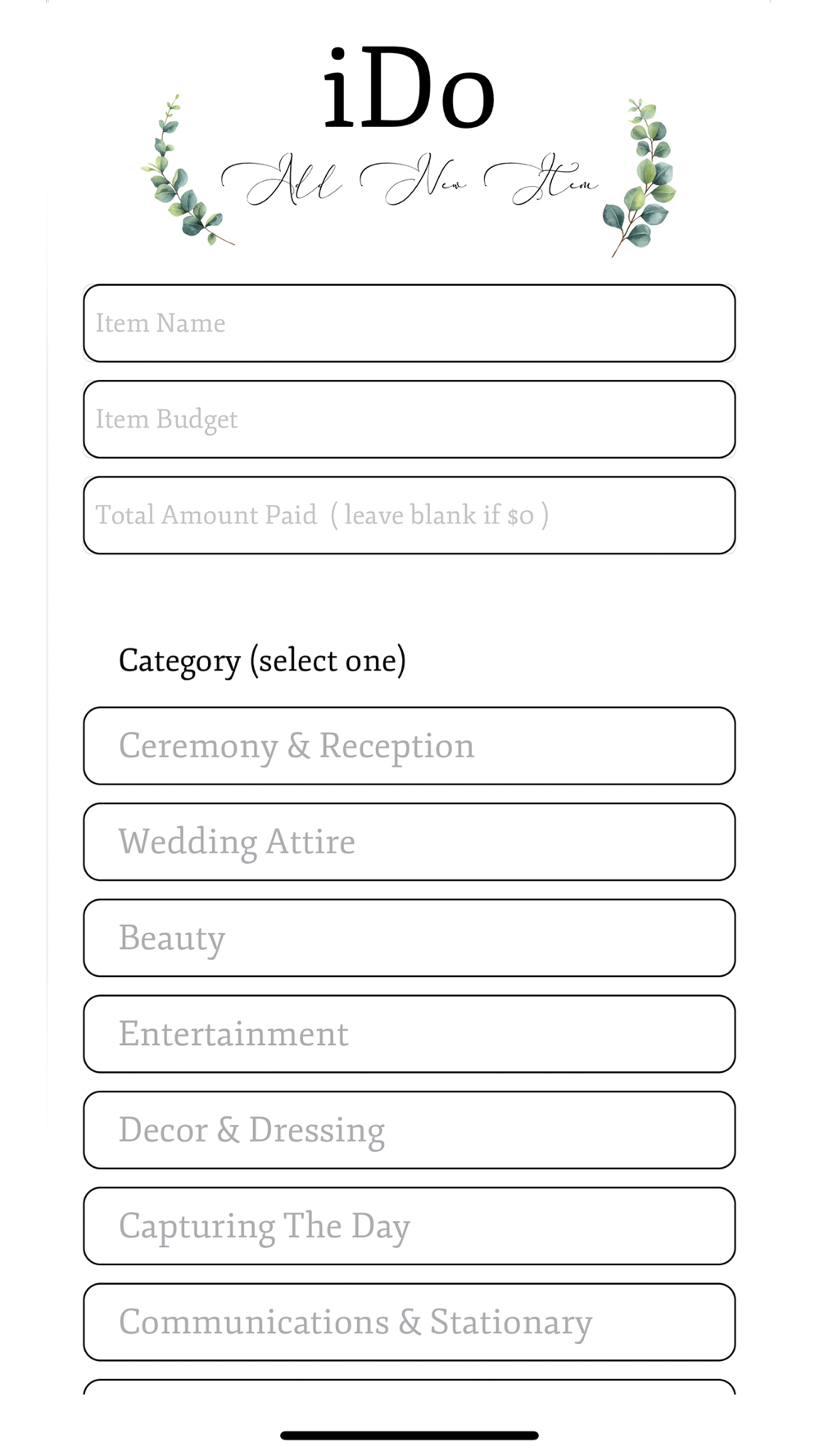Click the cursive 'Add' word in heading
Viewport: 819px width, 1456px height.
click(x=283, y=180)
